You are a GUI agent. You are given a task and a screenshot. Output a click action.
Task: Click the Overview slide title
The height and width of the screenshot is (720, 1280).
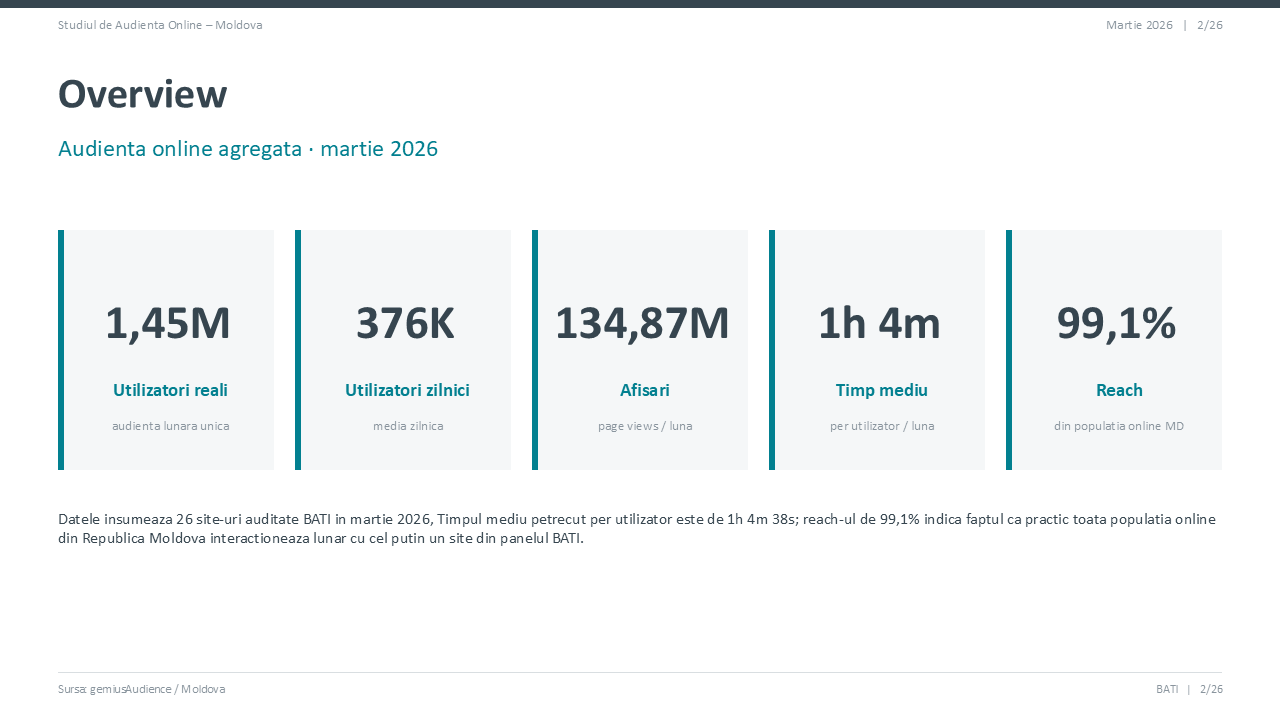pyautogui.click(x=143, y=94)
